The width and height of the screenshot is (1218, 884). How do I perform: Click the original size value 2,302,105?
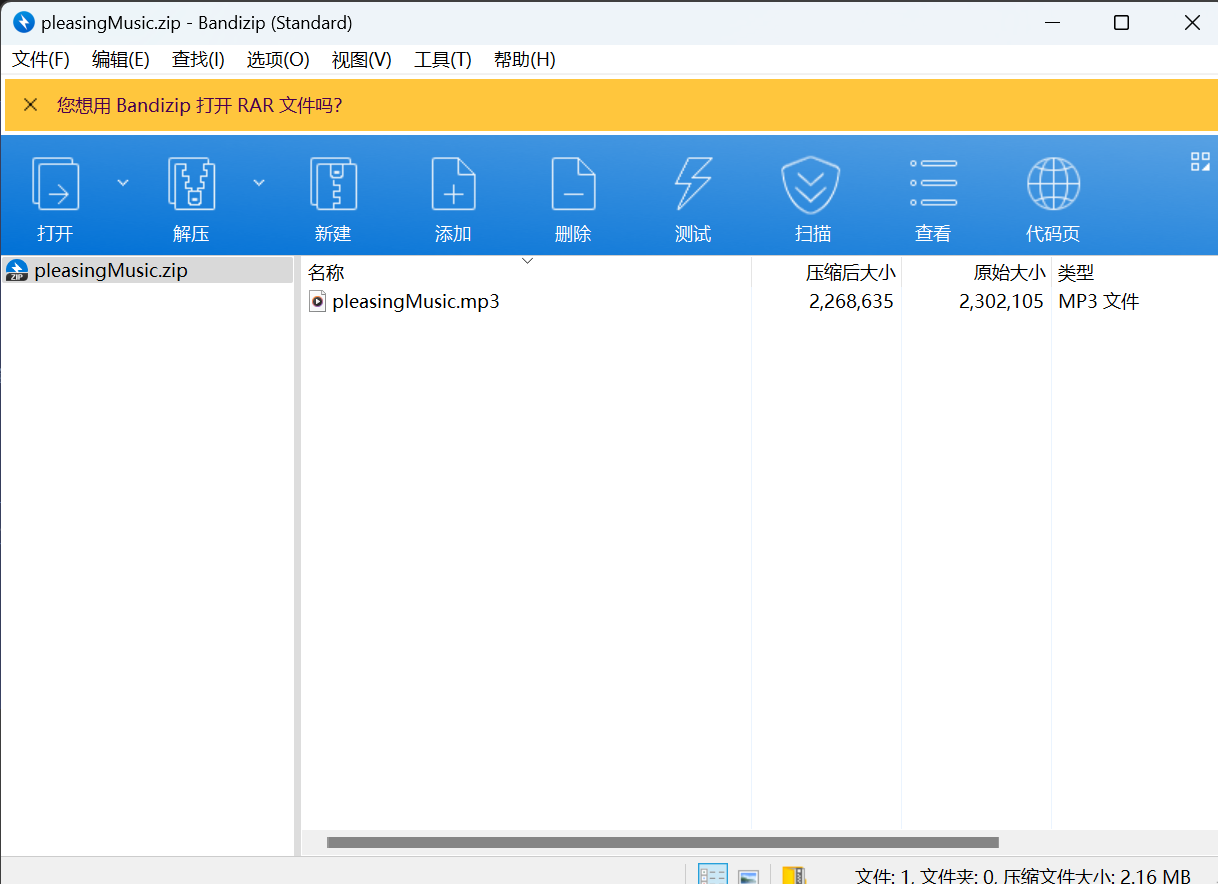(1001, 301)
